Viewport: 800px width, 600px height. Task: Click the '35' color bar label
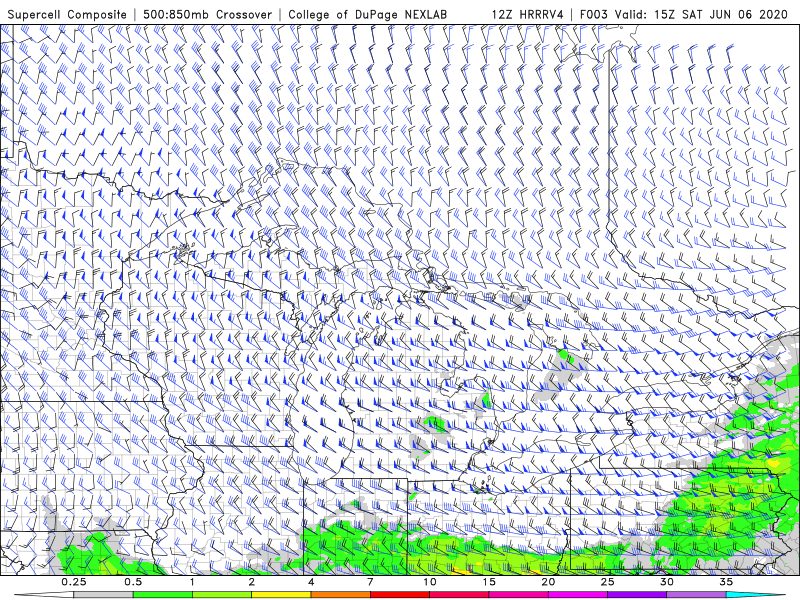727,582
